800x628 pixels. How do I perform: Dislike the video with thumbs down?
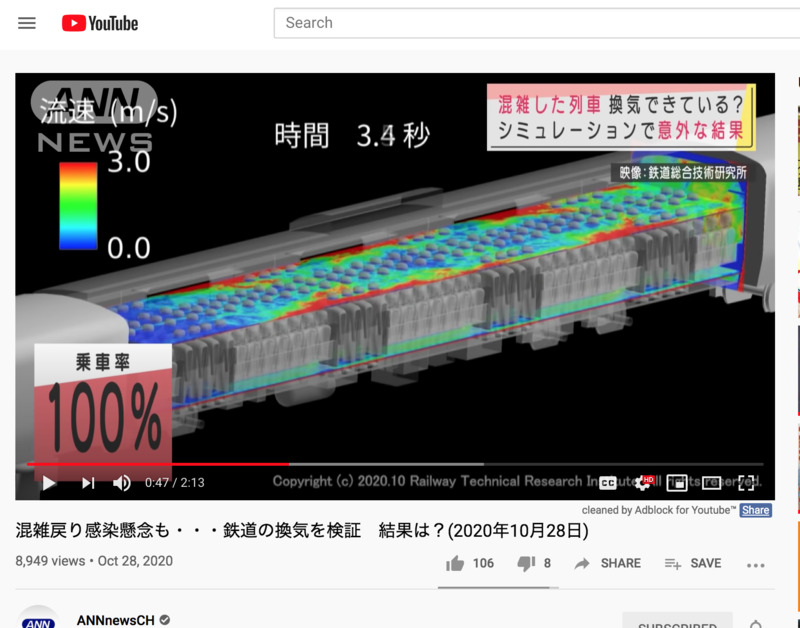526,564
